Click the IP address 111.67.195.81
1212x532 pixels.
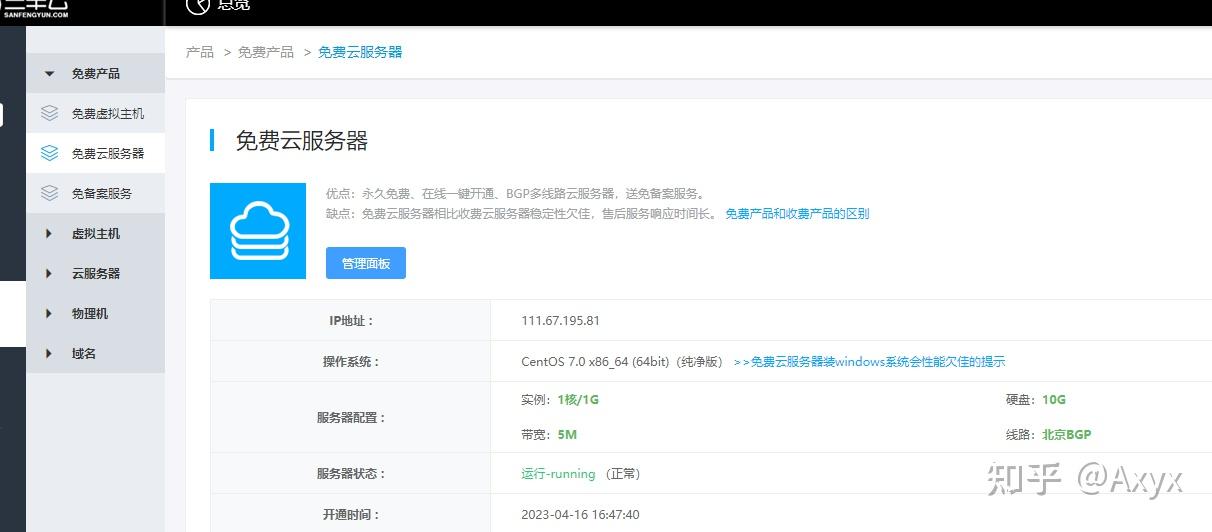pyautogui.click(x=560, y=321)
